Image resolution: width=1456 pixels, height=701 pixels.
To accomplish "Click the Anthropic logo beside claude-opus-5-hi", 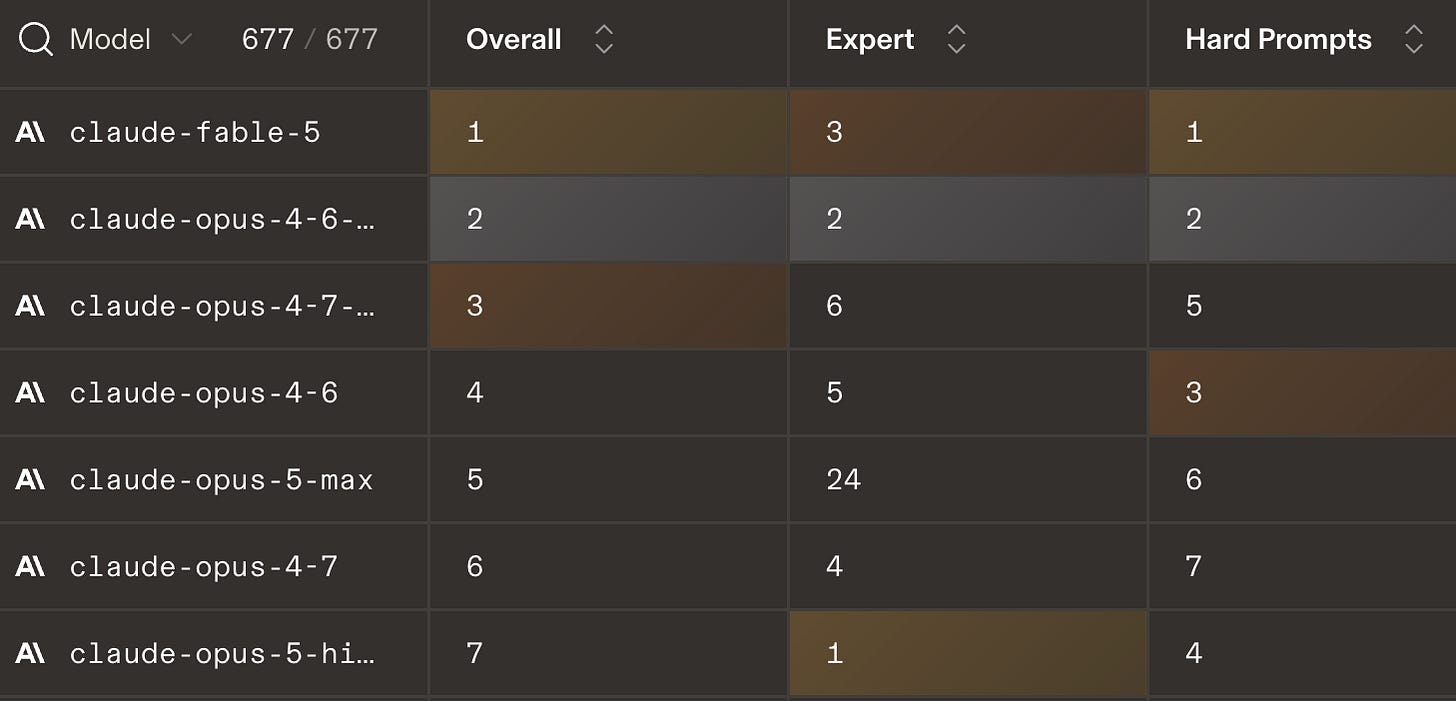I will [x=30, y=654].
